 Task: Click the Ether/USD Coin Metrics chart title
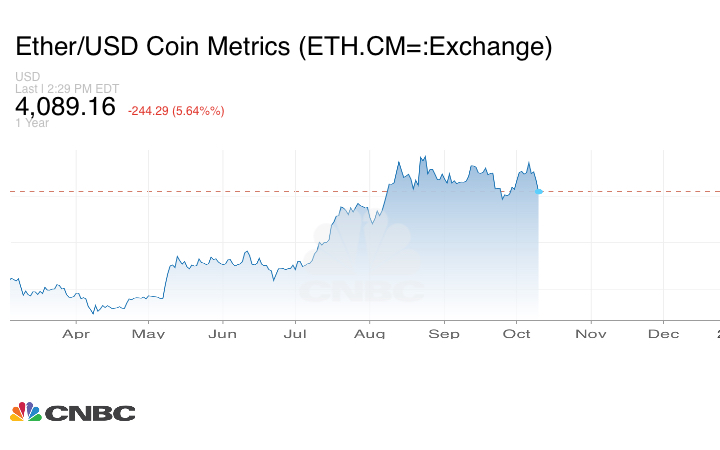click(283, 46)
